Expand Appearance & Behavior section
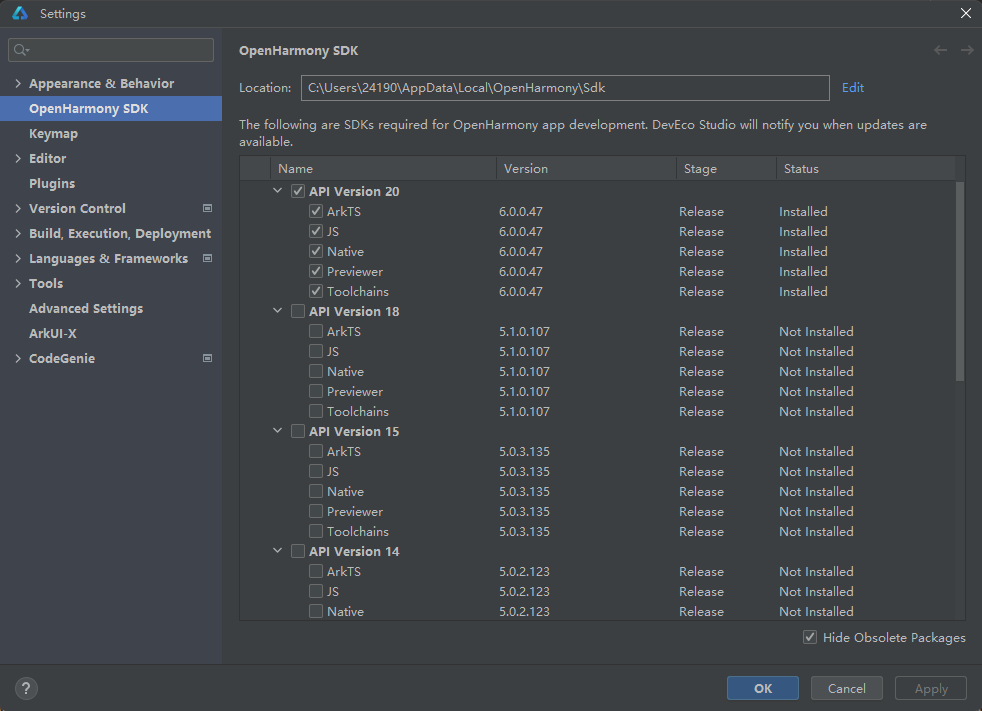This screenshot has width=982, height=711. [x=18, y=83]
